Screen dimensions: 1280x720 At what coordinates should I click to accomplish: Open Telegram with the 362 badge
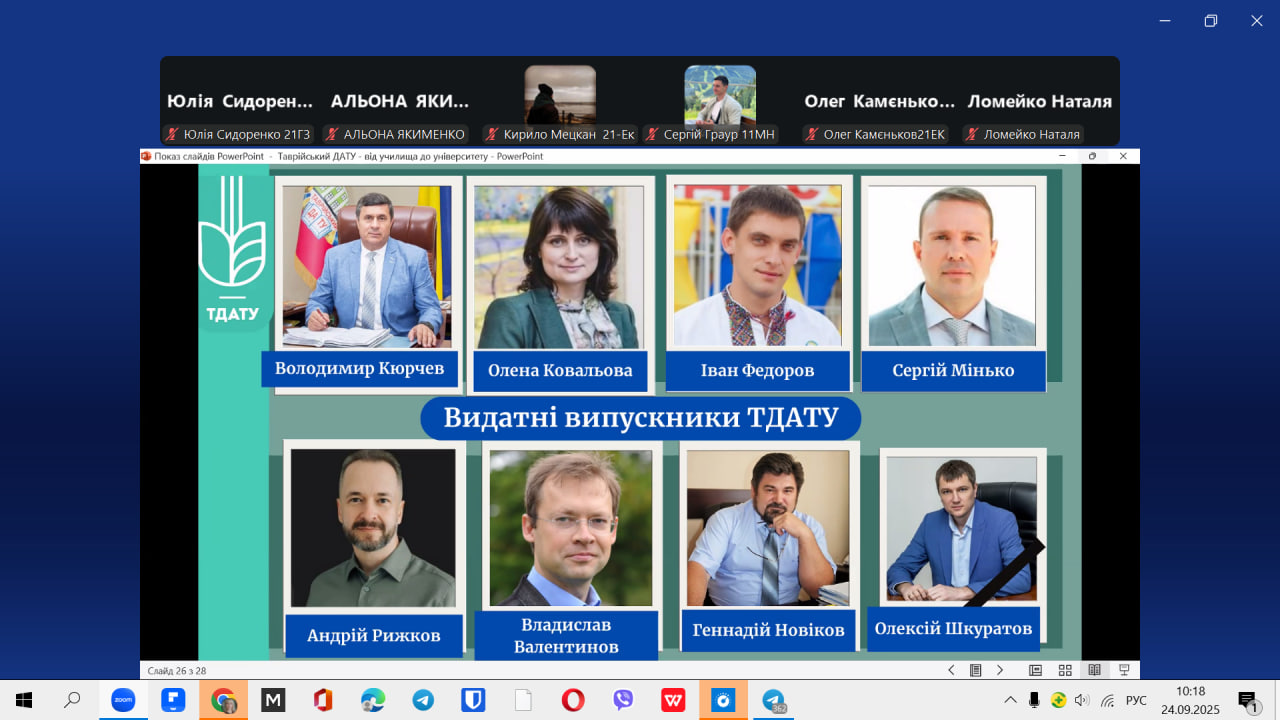[773, 700]
